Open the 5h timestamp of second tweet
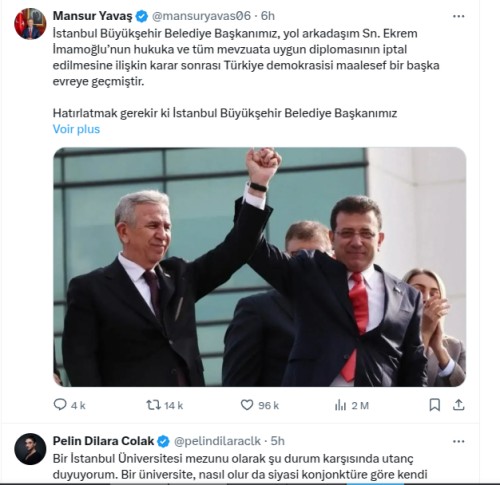The height and width of the screenshot is (485, 500). pyautogui.click(x=278, y=441)
